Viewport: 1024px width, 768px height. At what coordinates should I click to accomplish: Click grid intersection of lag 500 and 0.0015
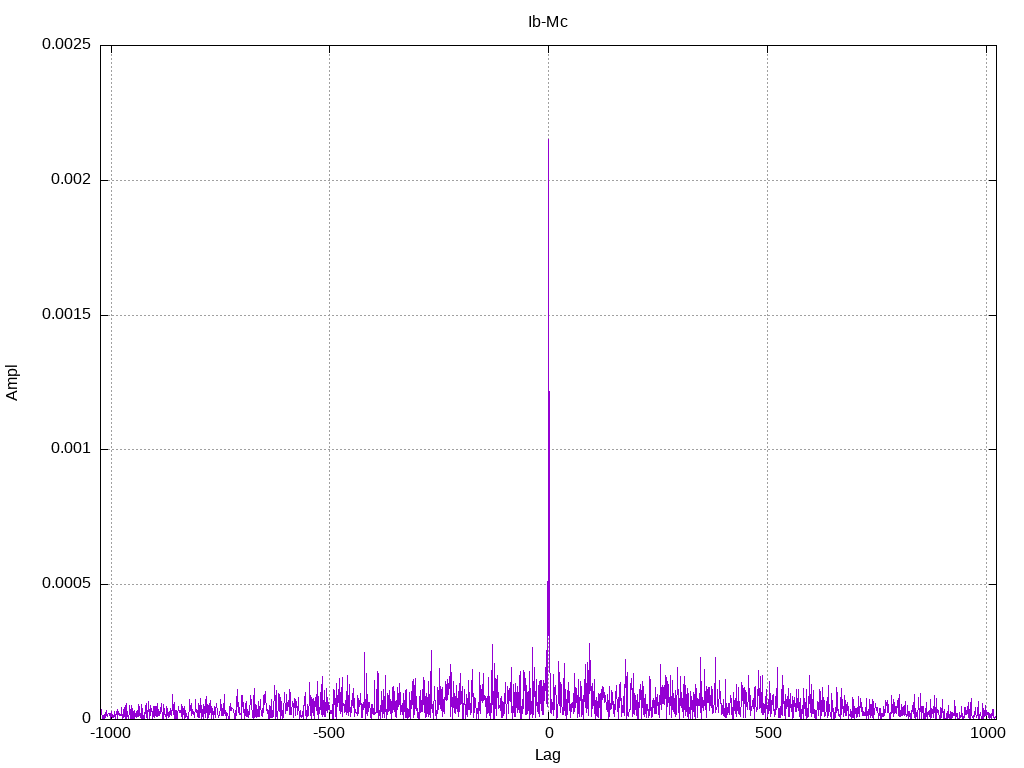[767, 315]
